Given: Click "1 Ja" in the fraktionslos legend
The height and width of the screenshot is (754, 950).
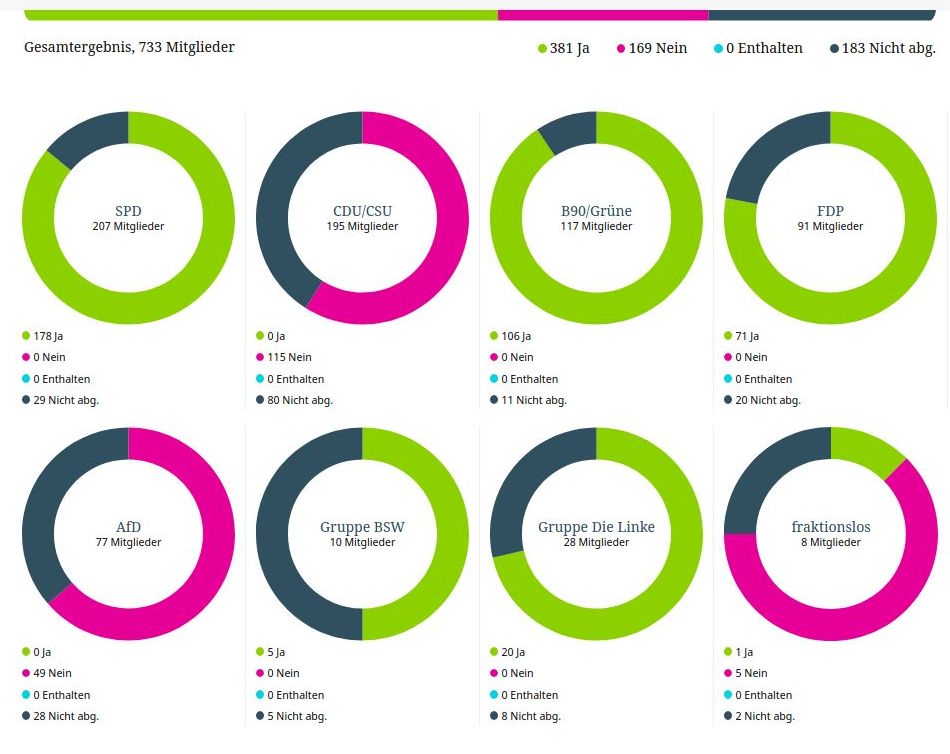Looking at the screenshot, I should [738, 653].
